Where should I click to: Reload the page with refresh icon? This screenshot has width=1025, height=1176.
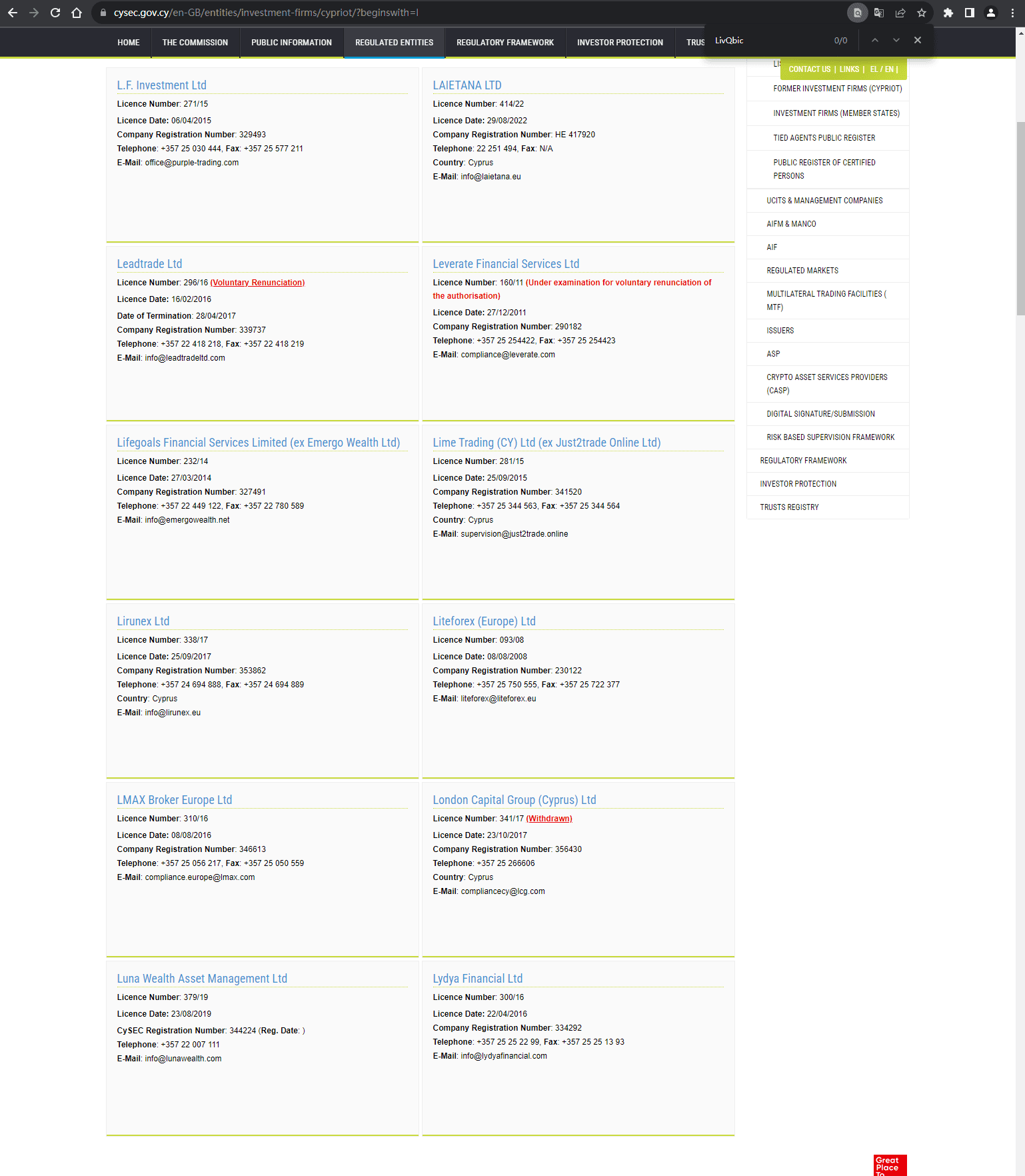pos(55,13)
